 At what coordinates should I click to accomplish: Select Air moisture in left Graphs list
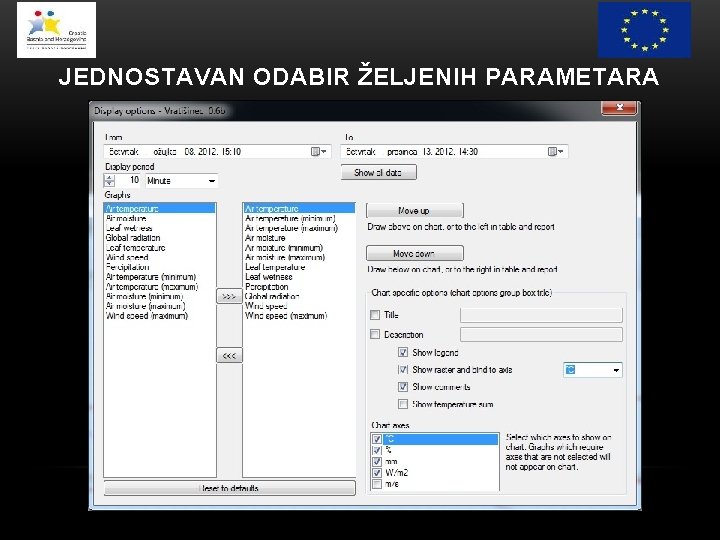[x=159, y=219]
